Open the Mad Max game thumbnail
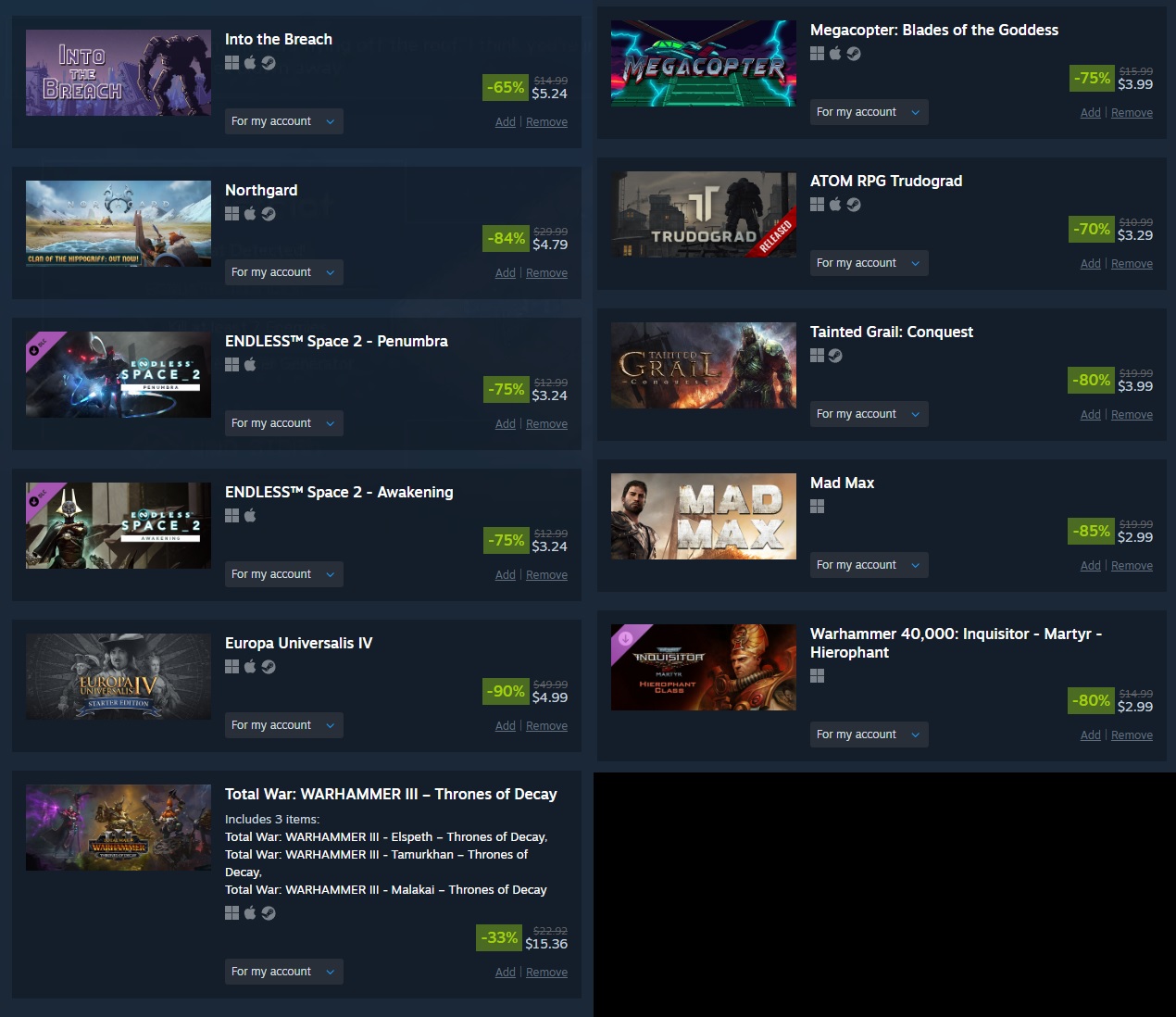The height and width of the screenshot is (1017, 1176). 704,517
